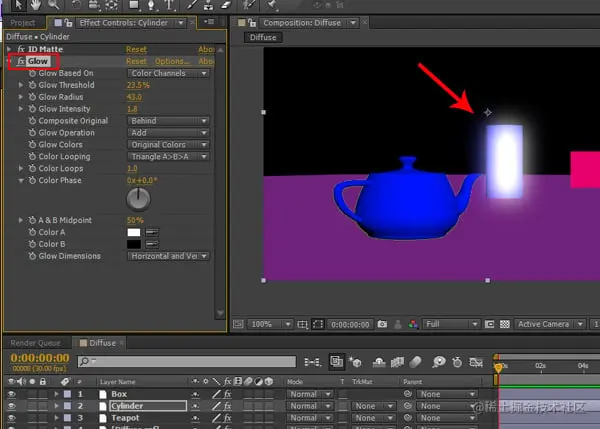Image resolution: width=600 pixels, height=429 pixels.
Task: Select the Rectangle shape tool
Action: click(x=134, y=5)
